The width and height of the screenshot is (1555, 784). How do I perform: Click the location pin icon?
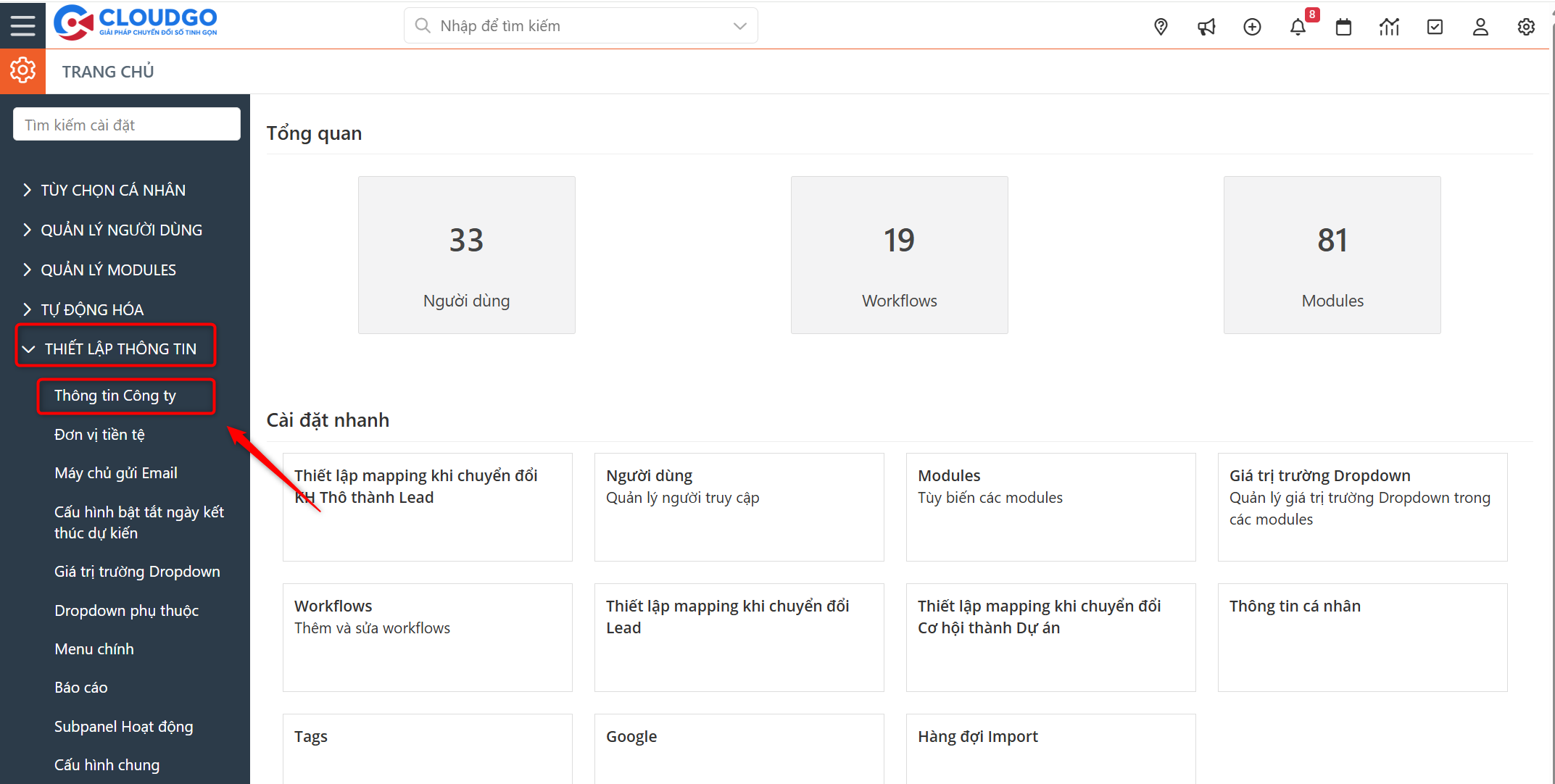[1161, 27]
